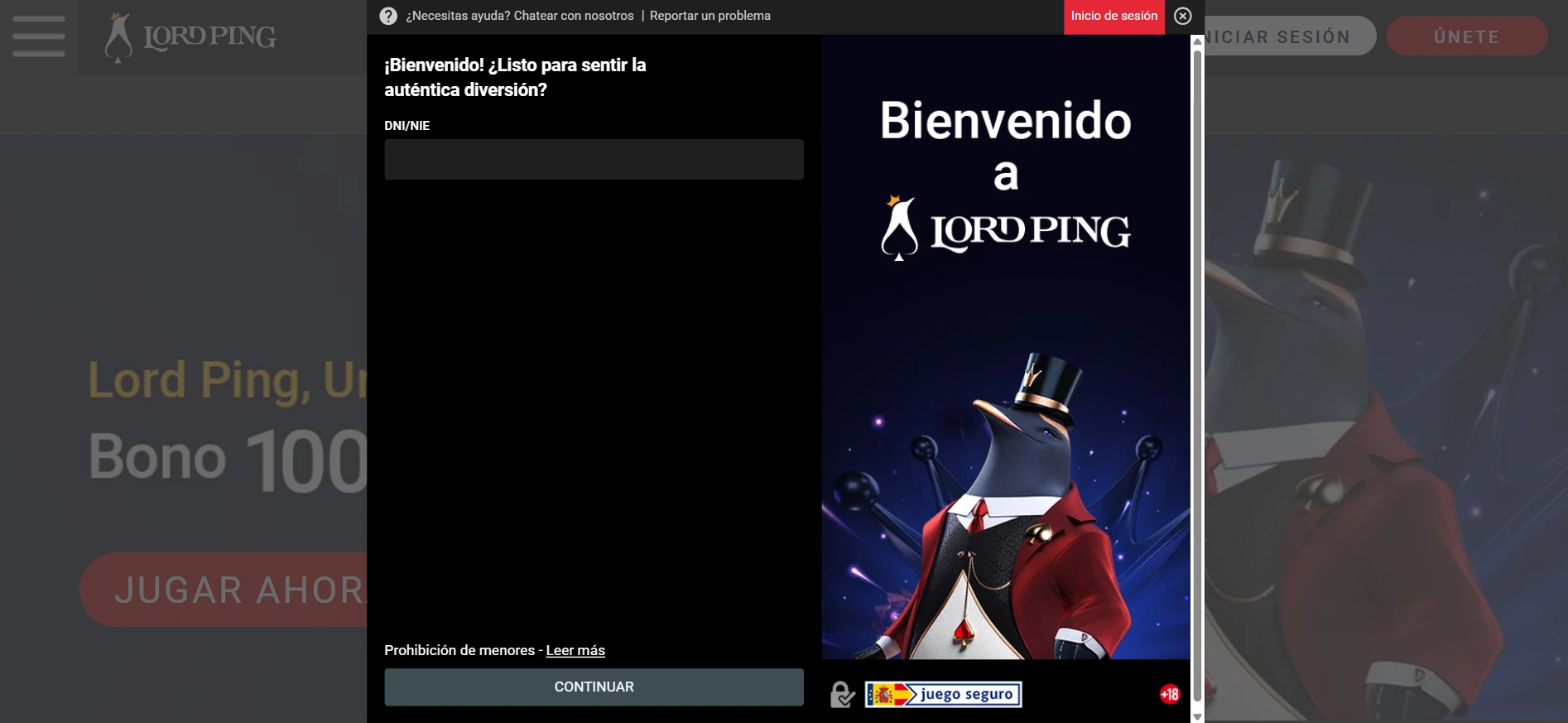1568x723 pixels.
Task: Click the juego seguro badge
Action: tap(943, 694)
